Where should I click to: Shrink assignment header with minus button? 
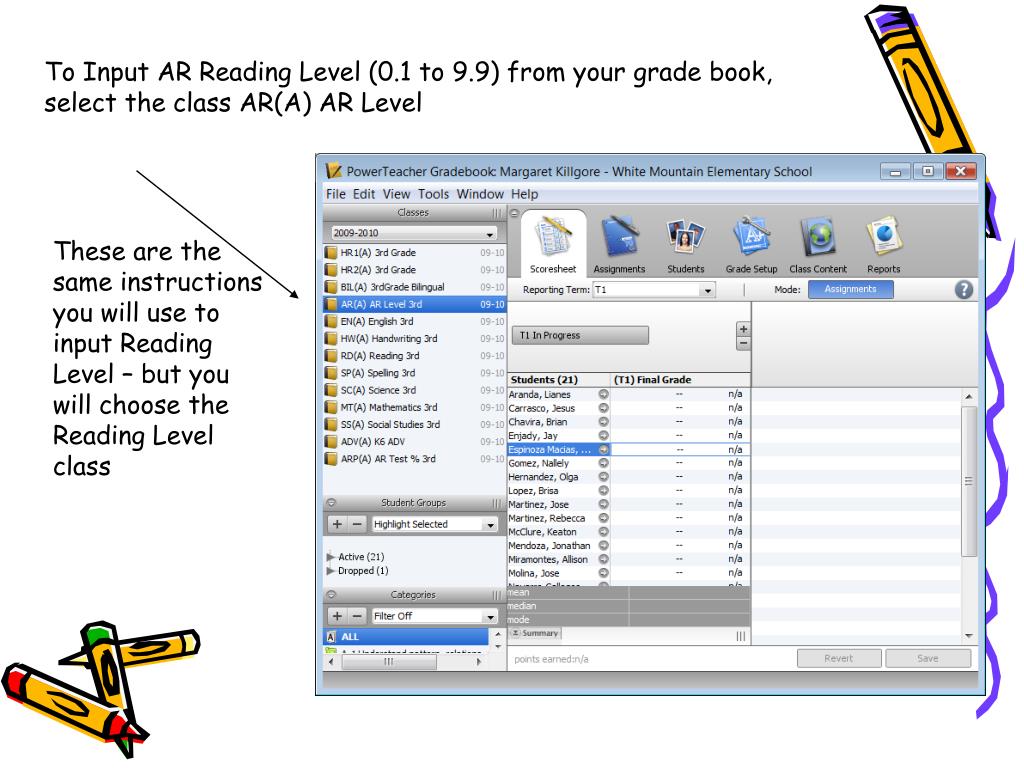(x=743, y=344)
